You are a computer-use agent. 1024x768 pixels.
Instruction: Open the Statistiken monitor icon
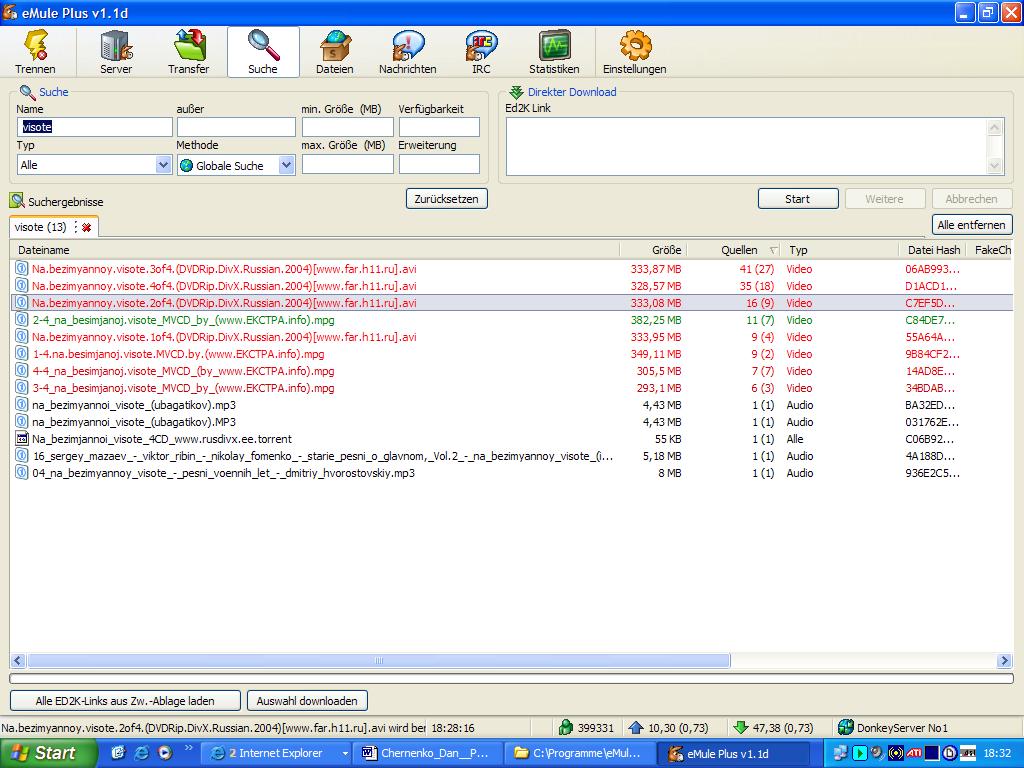[554, 52]
